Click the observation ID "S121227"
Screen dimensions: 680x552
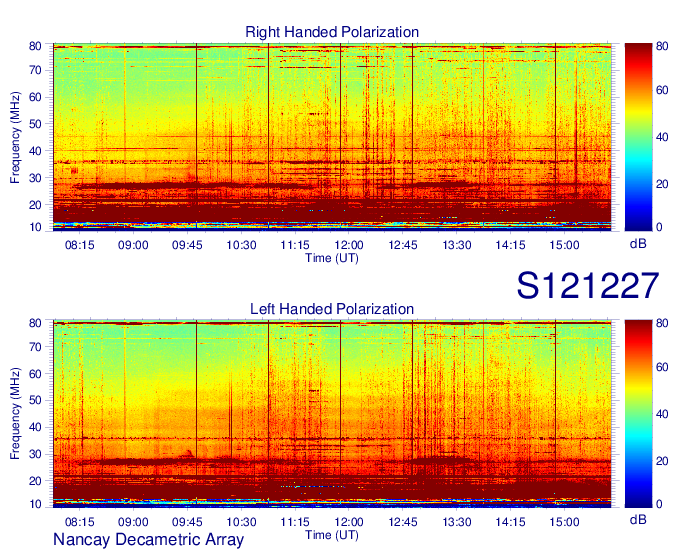[x=588, y=286]
